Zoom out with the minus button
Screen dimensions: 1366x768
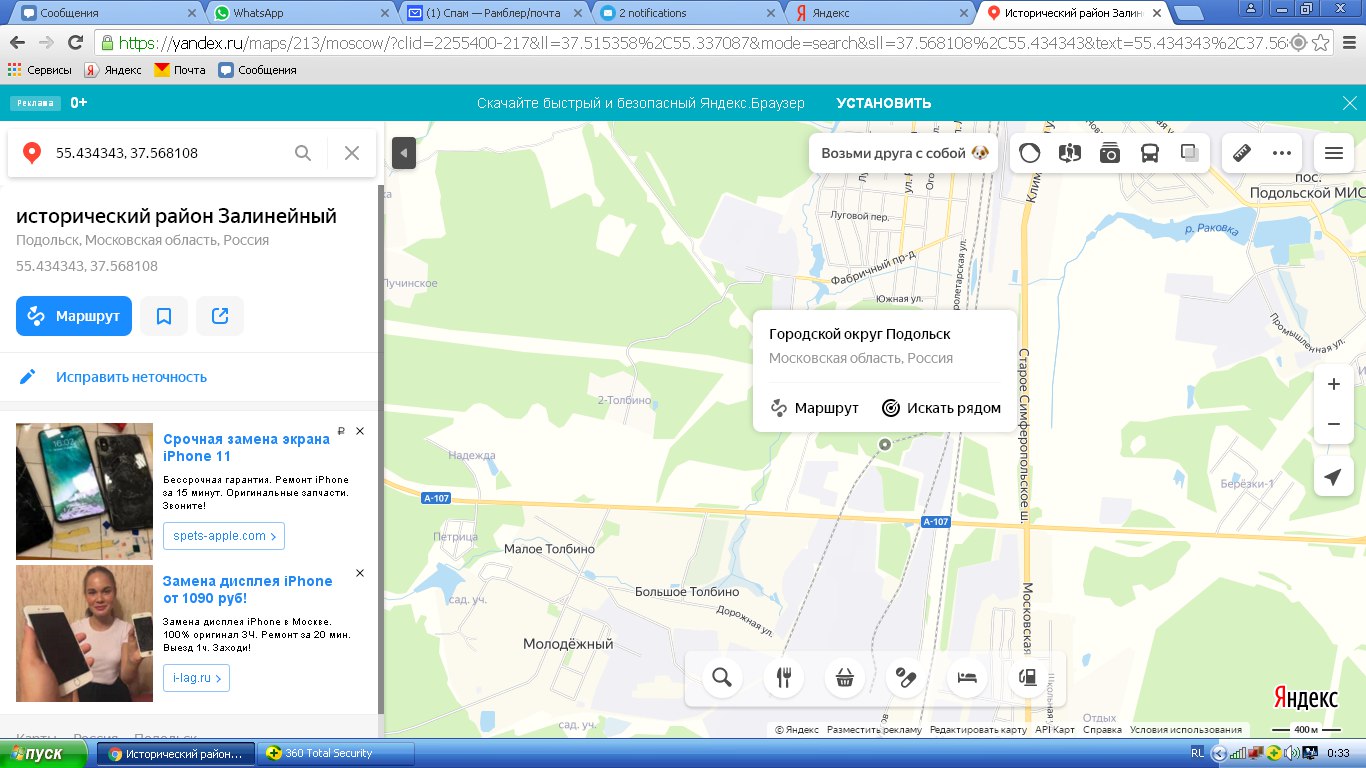tap(1334, 424)
